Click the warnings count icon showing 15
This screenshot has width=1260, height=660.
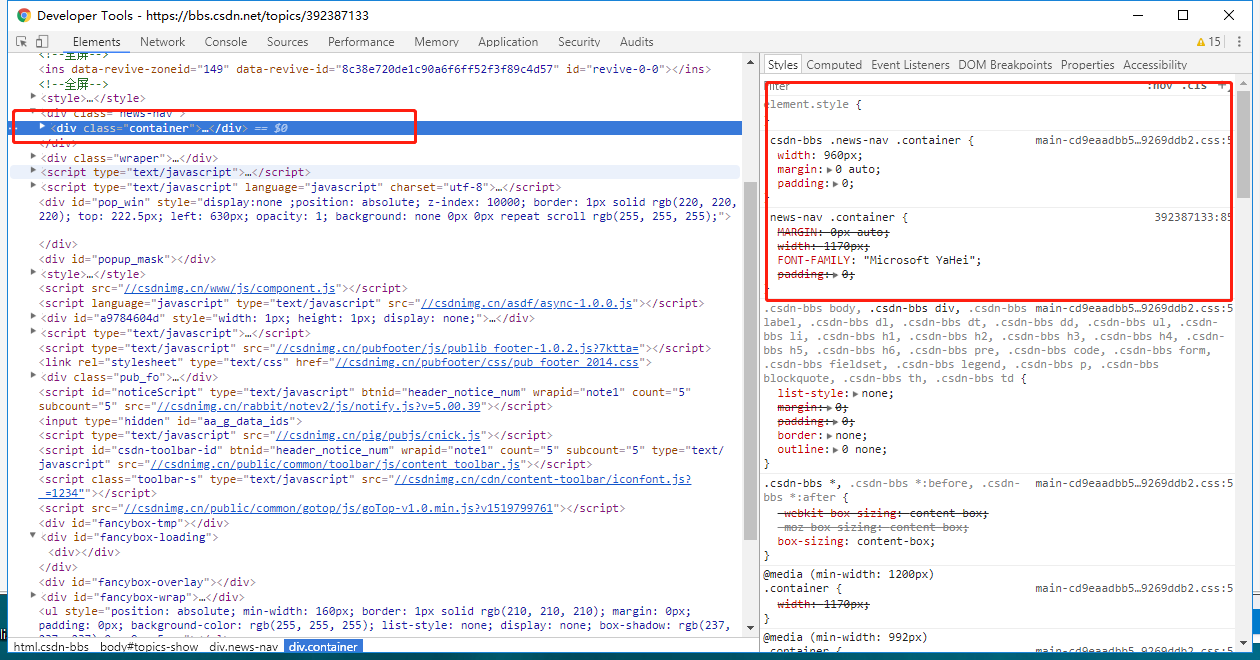pyautogui.click(x=1208, y=42)
